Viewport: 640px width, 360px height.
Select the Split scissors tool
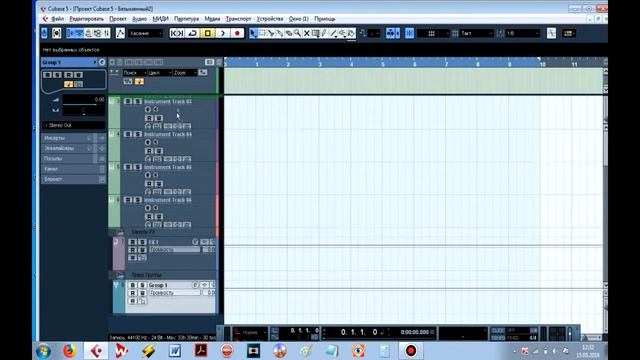click(271, 33)
